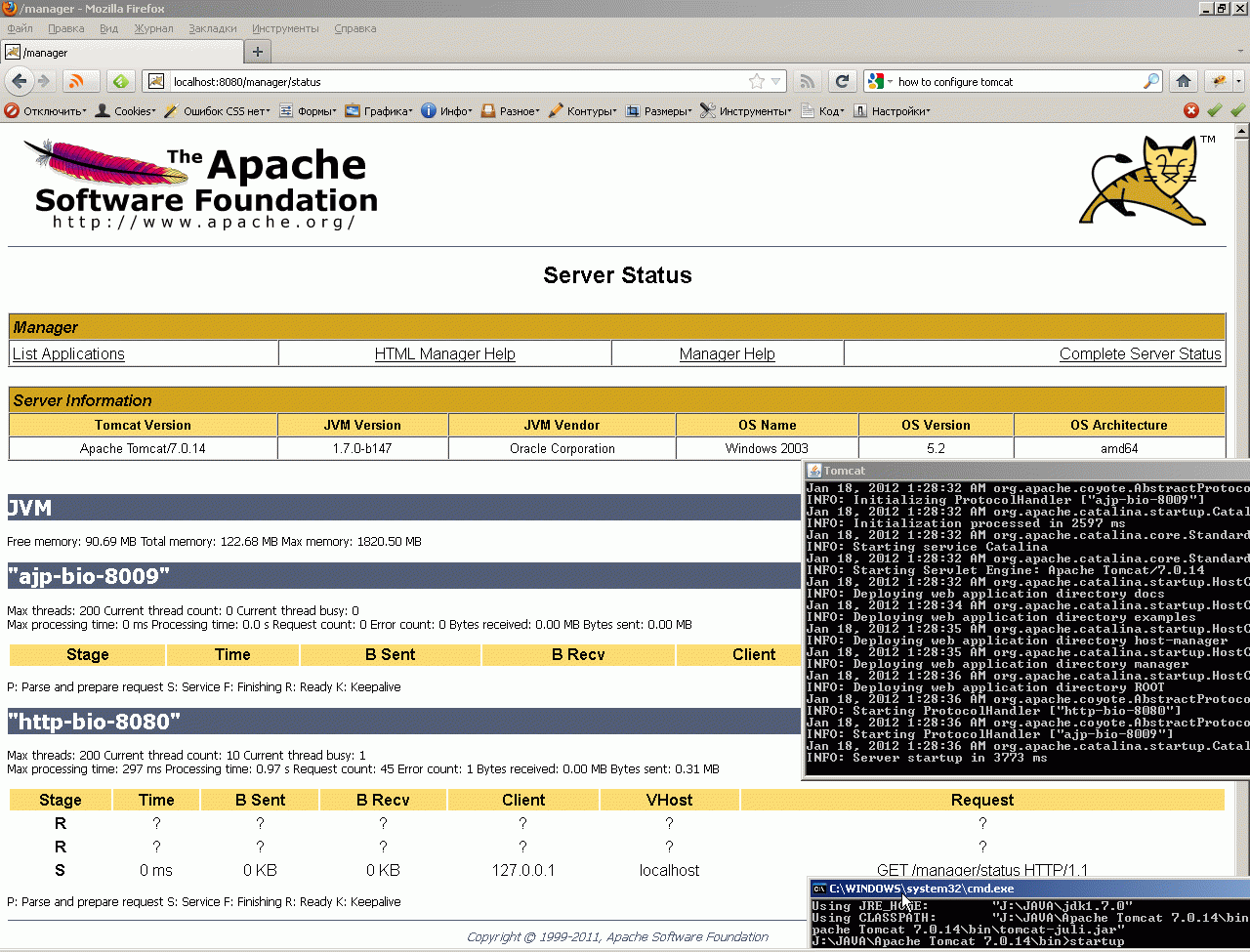
Task: Open the Инфо toolbar dropdown
Action: [446, 111]
